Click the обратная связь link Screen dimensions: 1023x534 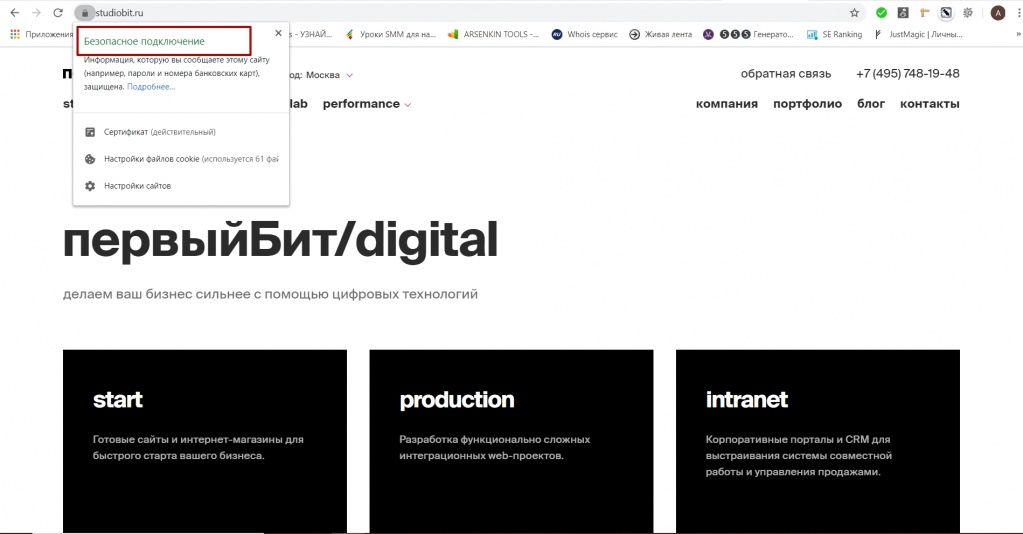point(786,74)
